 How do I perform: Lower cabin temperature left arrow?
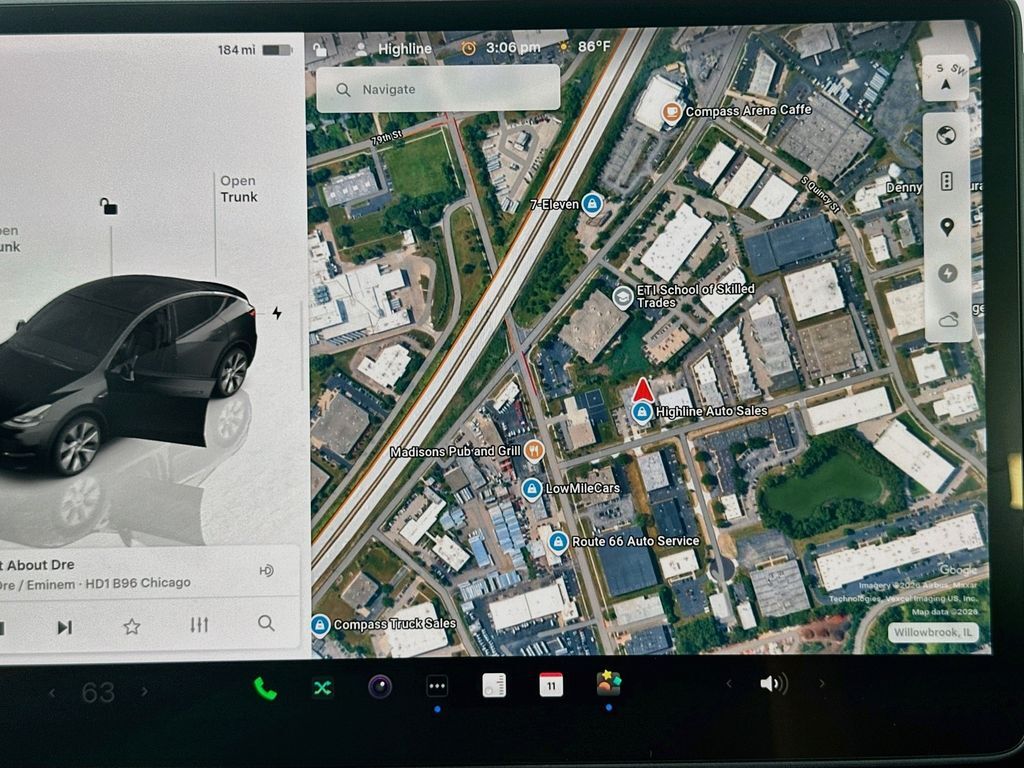(52, 692)
